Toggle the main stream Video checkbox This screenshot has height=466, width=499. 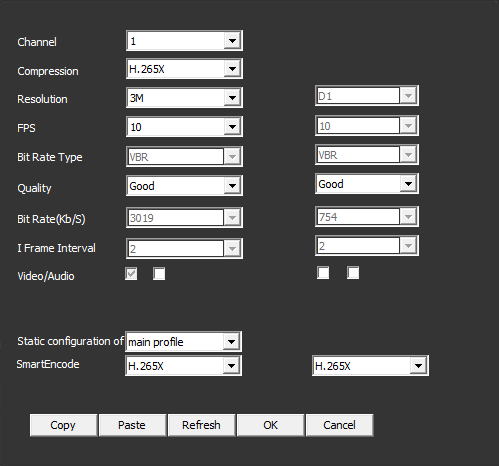tap(131, 274)
